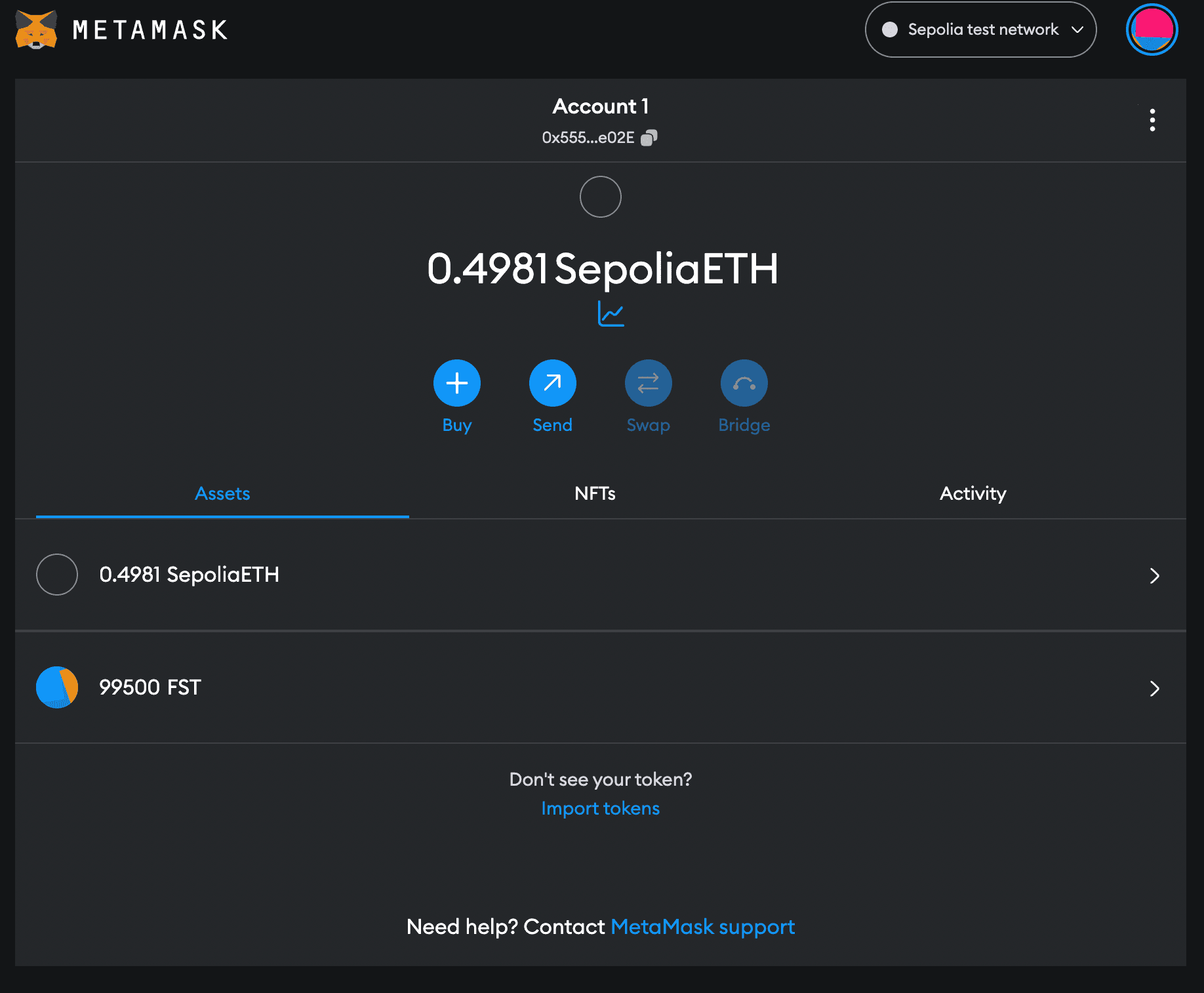Open the 99500 FST token row
1204x993 pixels.
(x=601, y=687)
